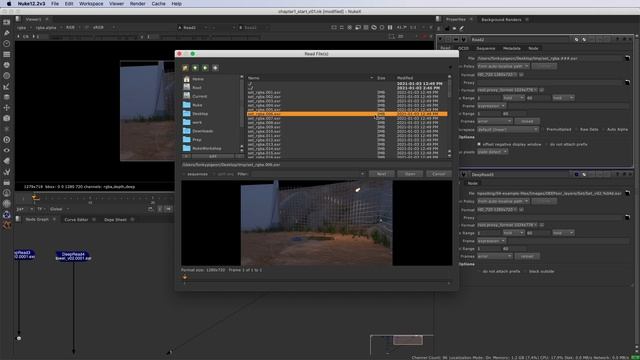Toggle DeepRead3 black outside checkbox
The width and height of the screenshot is (640, 360).
pyautogui.click(x=525, y=271)
